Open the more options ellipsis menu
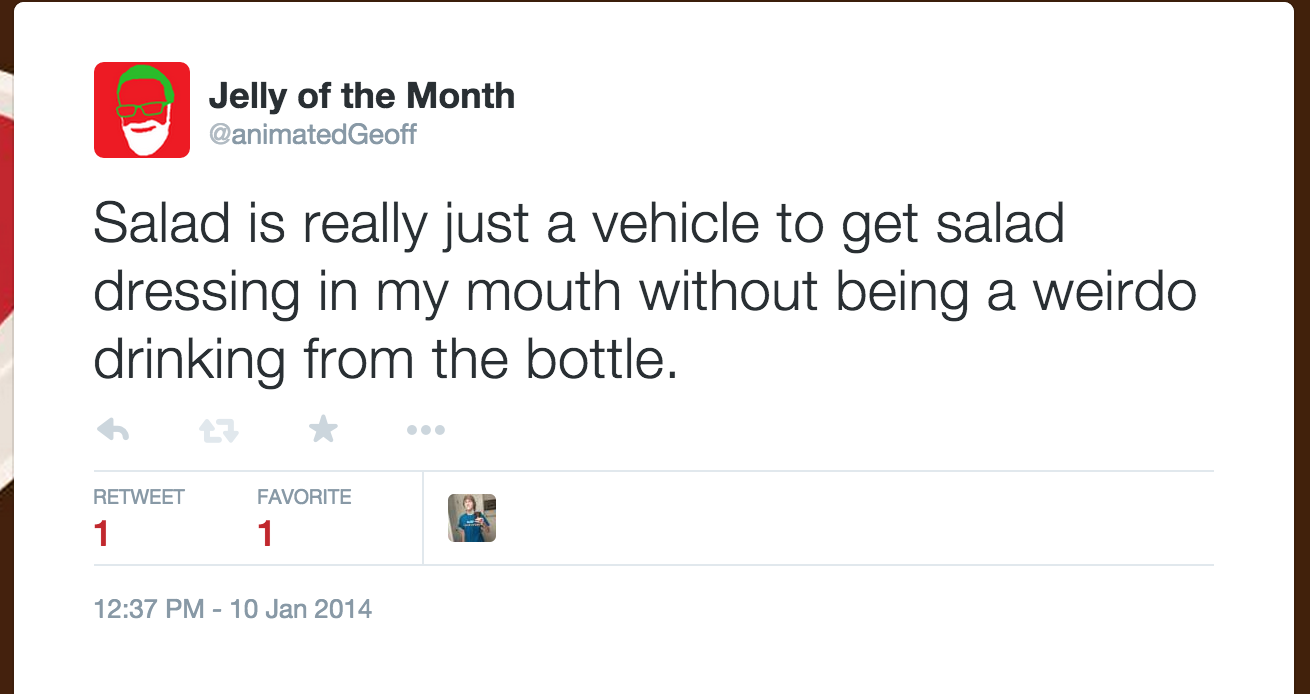The height and width of the screenshot is (694, 1310). click(426, 431)
